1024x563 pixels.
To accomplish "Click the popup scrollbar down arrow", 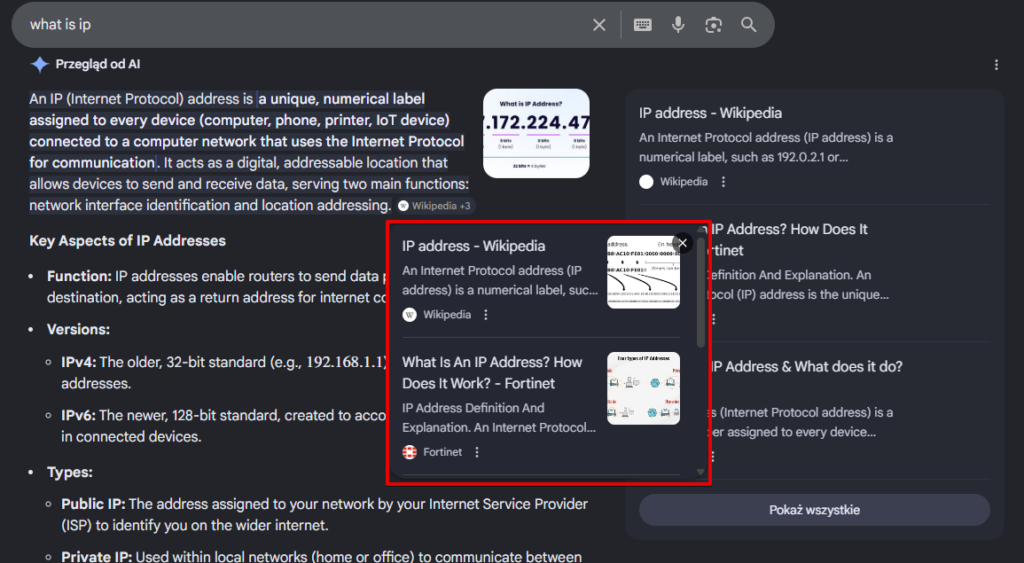I will [701, 472].
